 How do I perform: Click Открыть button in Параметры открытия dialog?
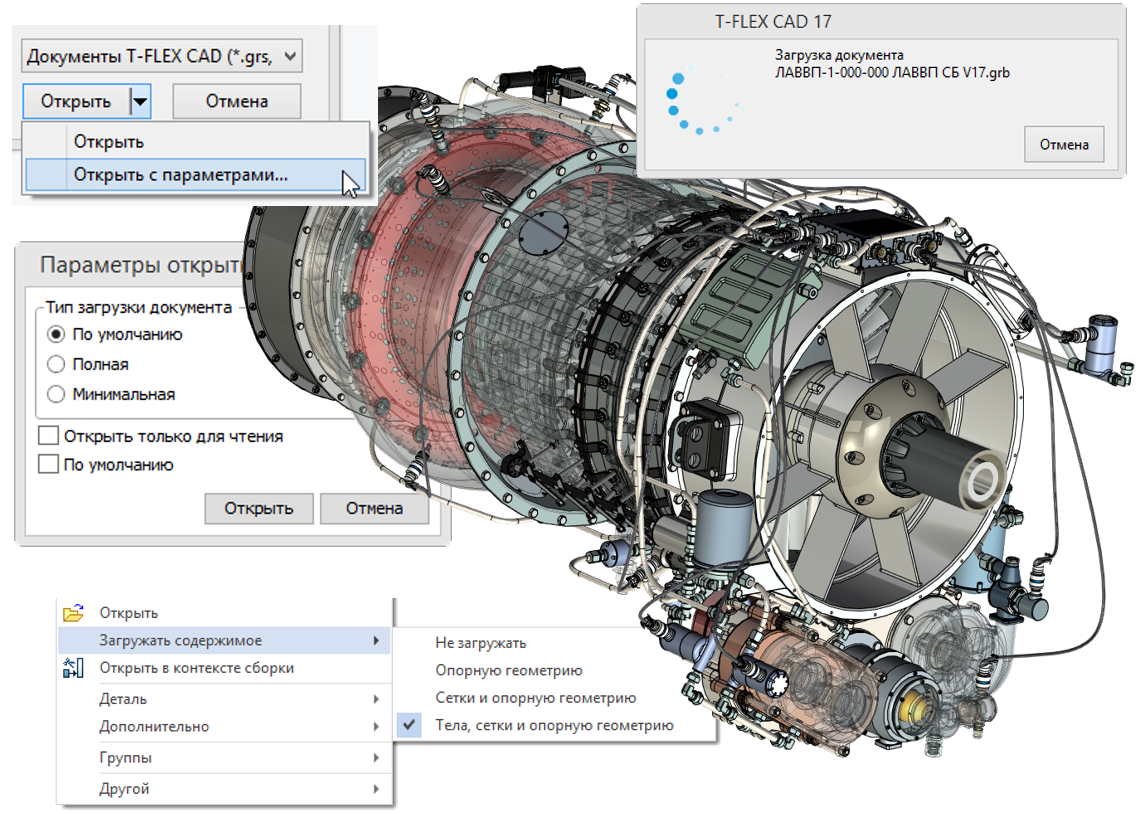tap(259, 508)
